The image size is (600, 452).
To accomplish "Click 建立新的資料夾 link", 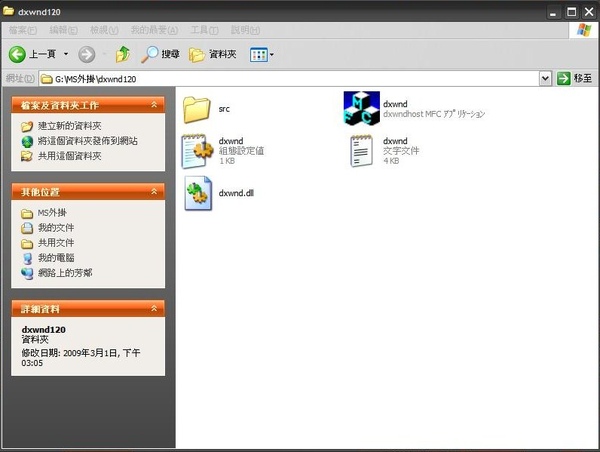I will pyautogui.click(x=70, y=126).
